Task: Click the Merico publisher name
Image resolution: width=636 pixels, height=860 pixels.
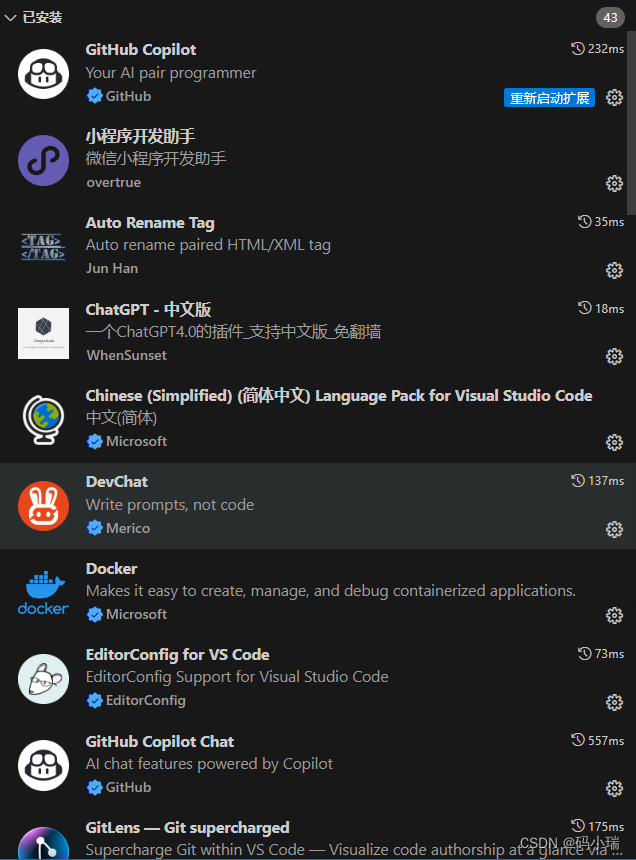Action: [128, 528]
